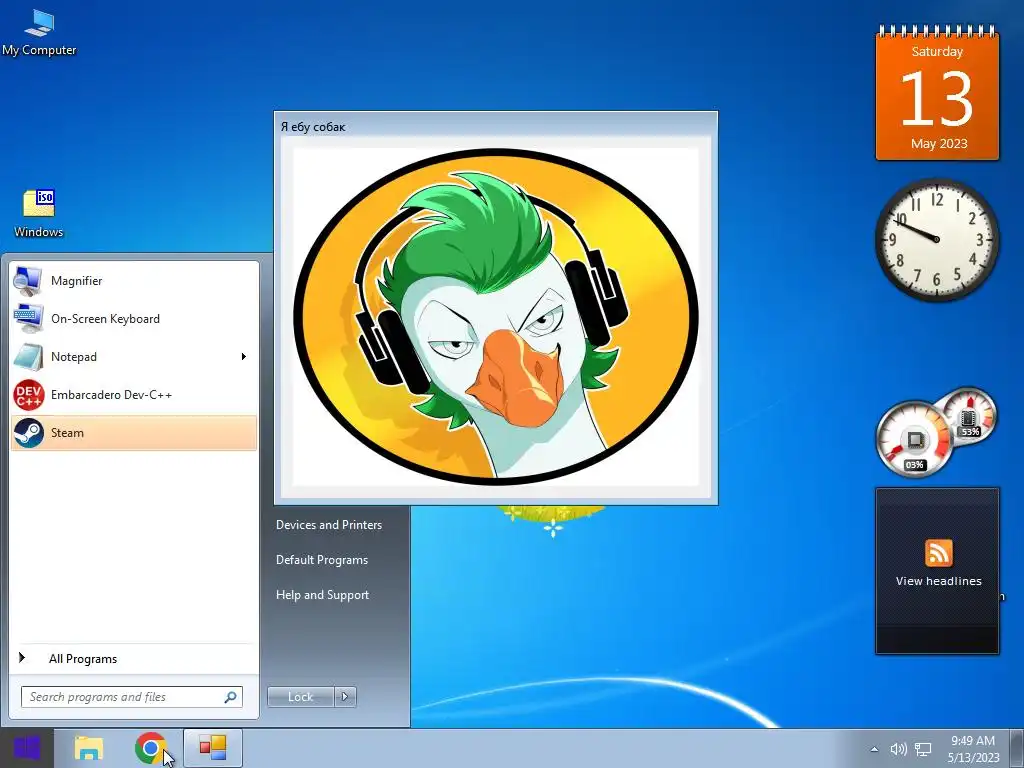This screenshot has height=768, width=1024.
Task: Click the Я ебу собак window title
Action: click(313, 127)
